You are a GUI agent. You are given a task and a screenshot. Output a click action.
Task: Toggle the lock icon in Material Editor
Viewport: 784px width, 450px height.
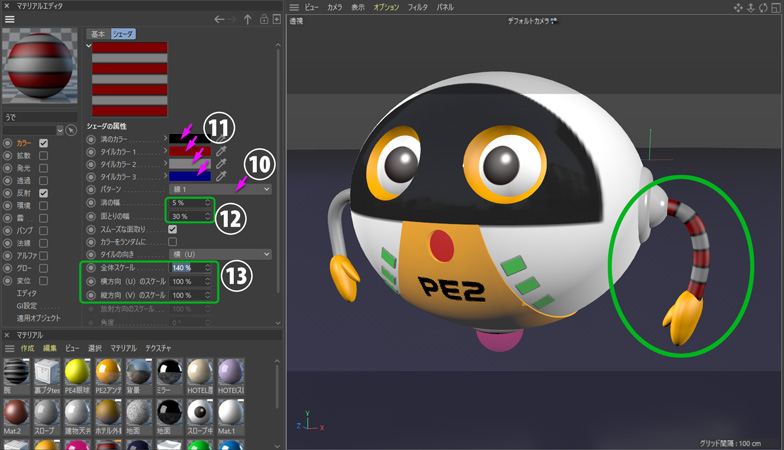pos(264,19)
